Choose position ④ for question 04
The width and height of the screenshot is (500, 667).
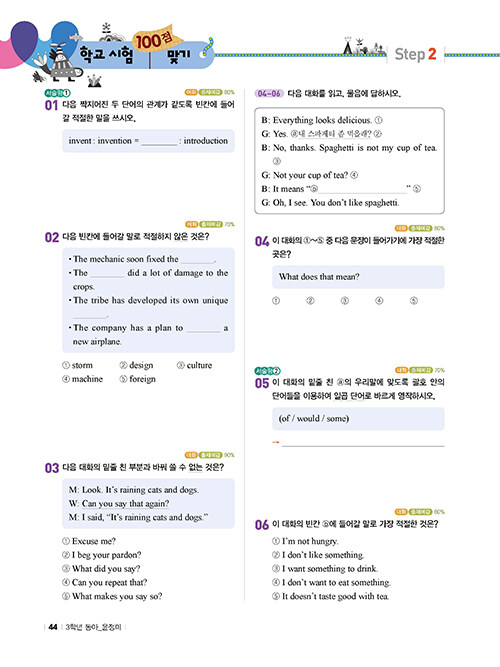[379, 301]
